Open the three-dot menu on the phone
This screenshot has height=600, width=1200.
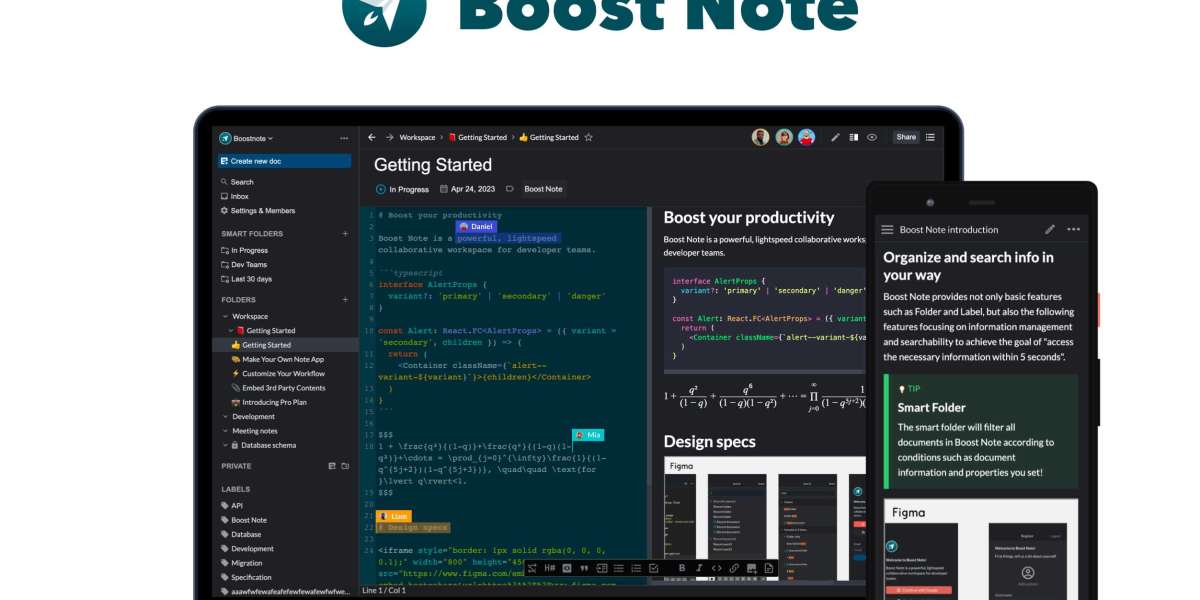pyautogui.click(x=1073, y=229)
